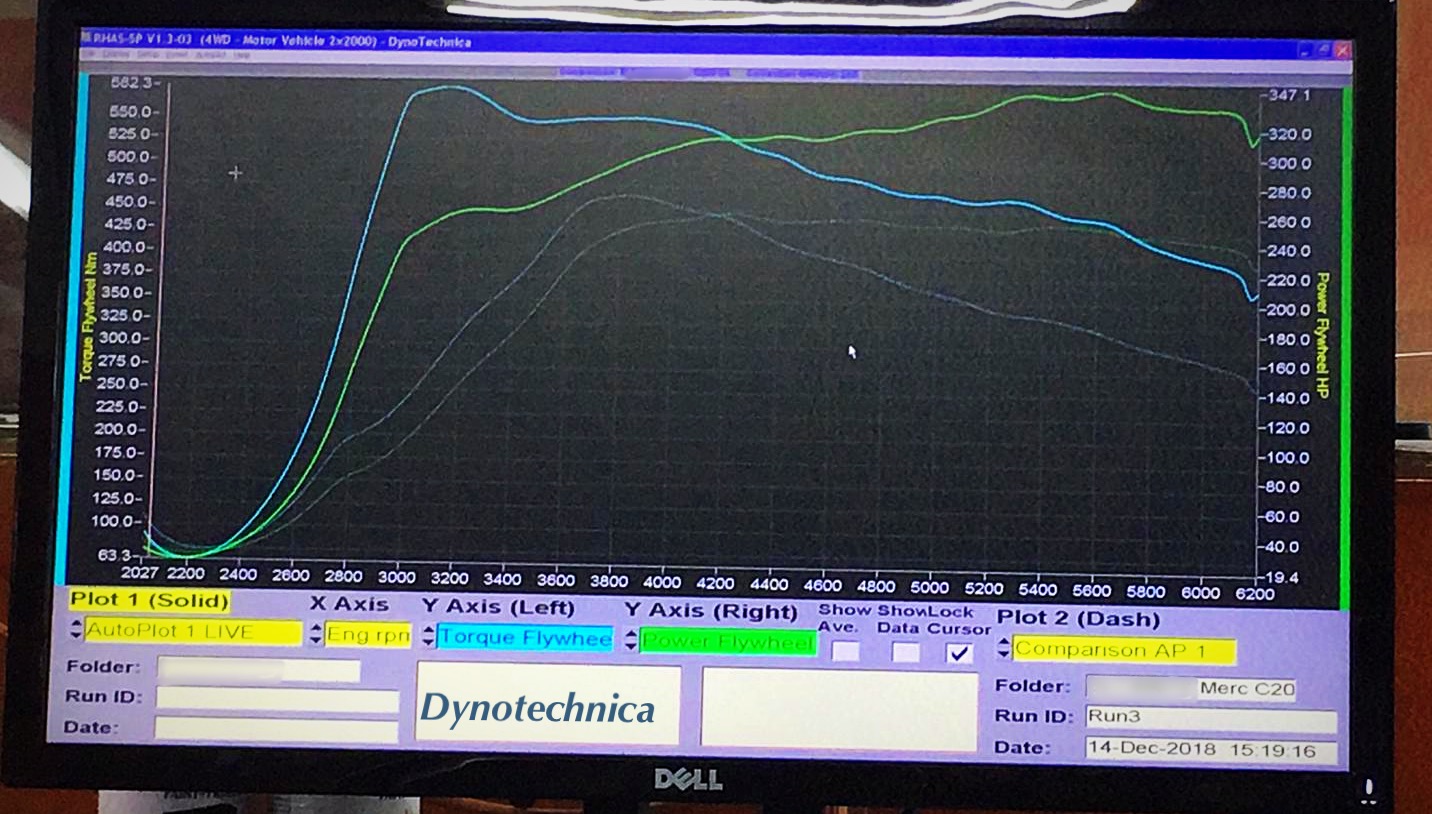Enable the Show Ave. checkbox
1432x814 pixels.
point(846,652)
